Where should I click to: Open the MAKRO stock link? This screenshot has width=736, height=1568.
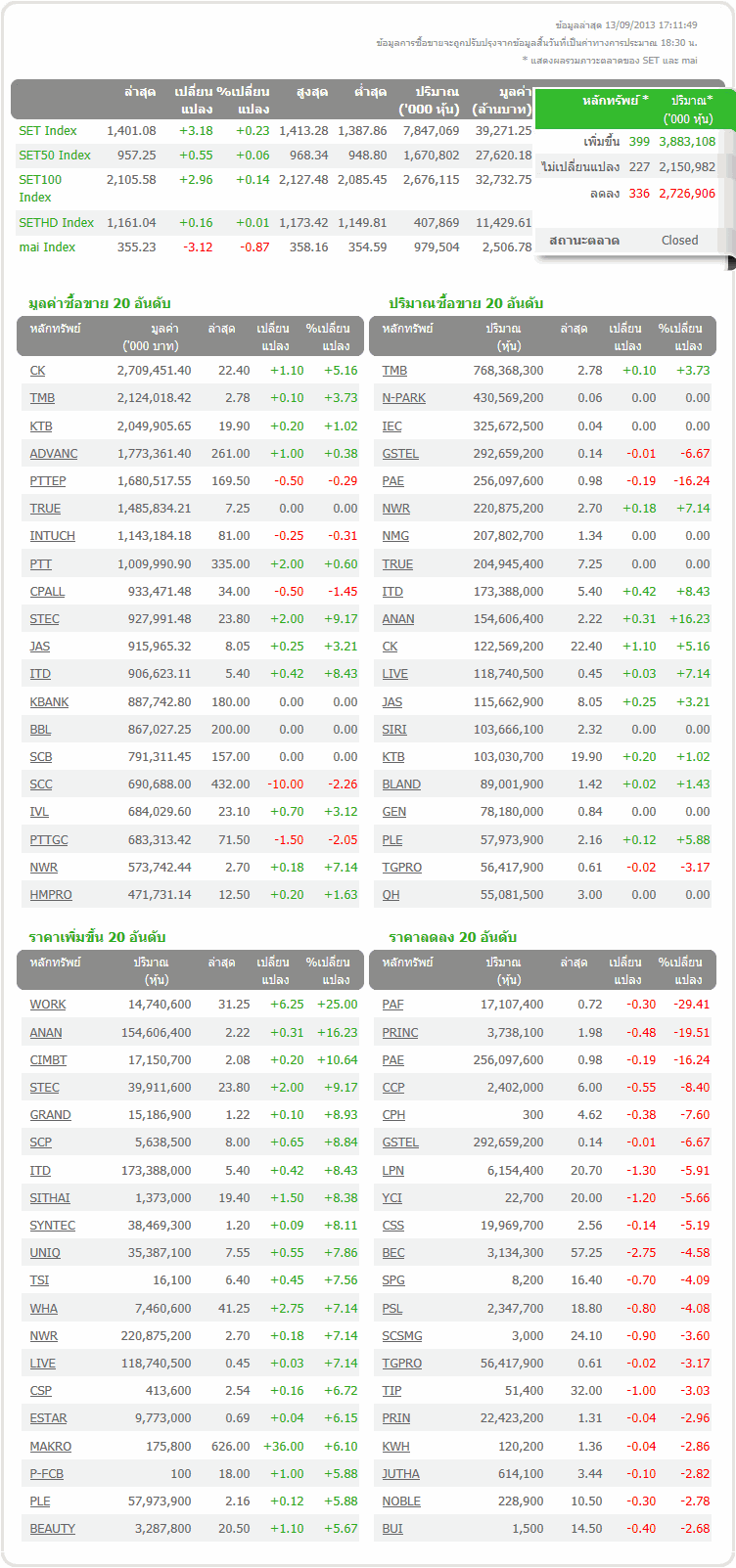point(51,1447)
